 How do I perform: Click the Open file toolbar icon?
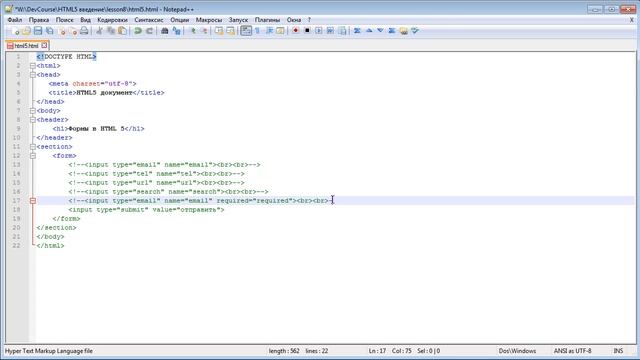[x=26, y=31]
